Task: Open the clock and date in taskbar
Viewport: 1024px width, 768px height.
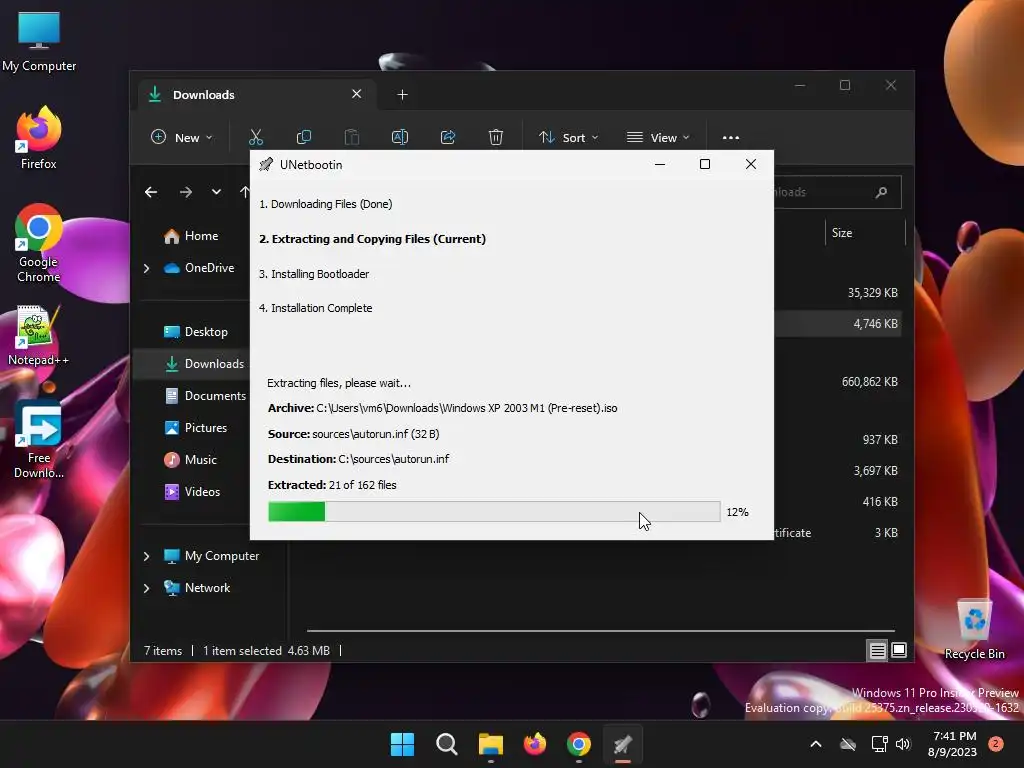Action: pyautogui.click(x=953, y=744)
